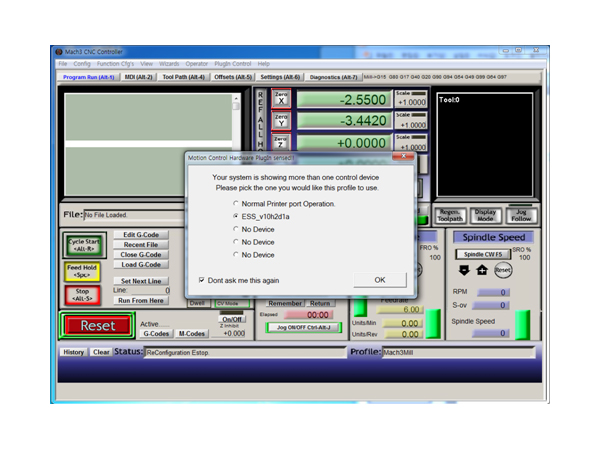Image resolution: width=600 pixels, height=450 pixels.
Task: Click the round spindle override Reset button
Action: tap(503, 270)
